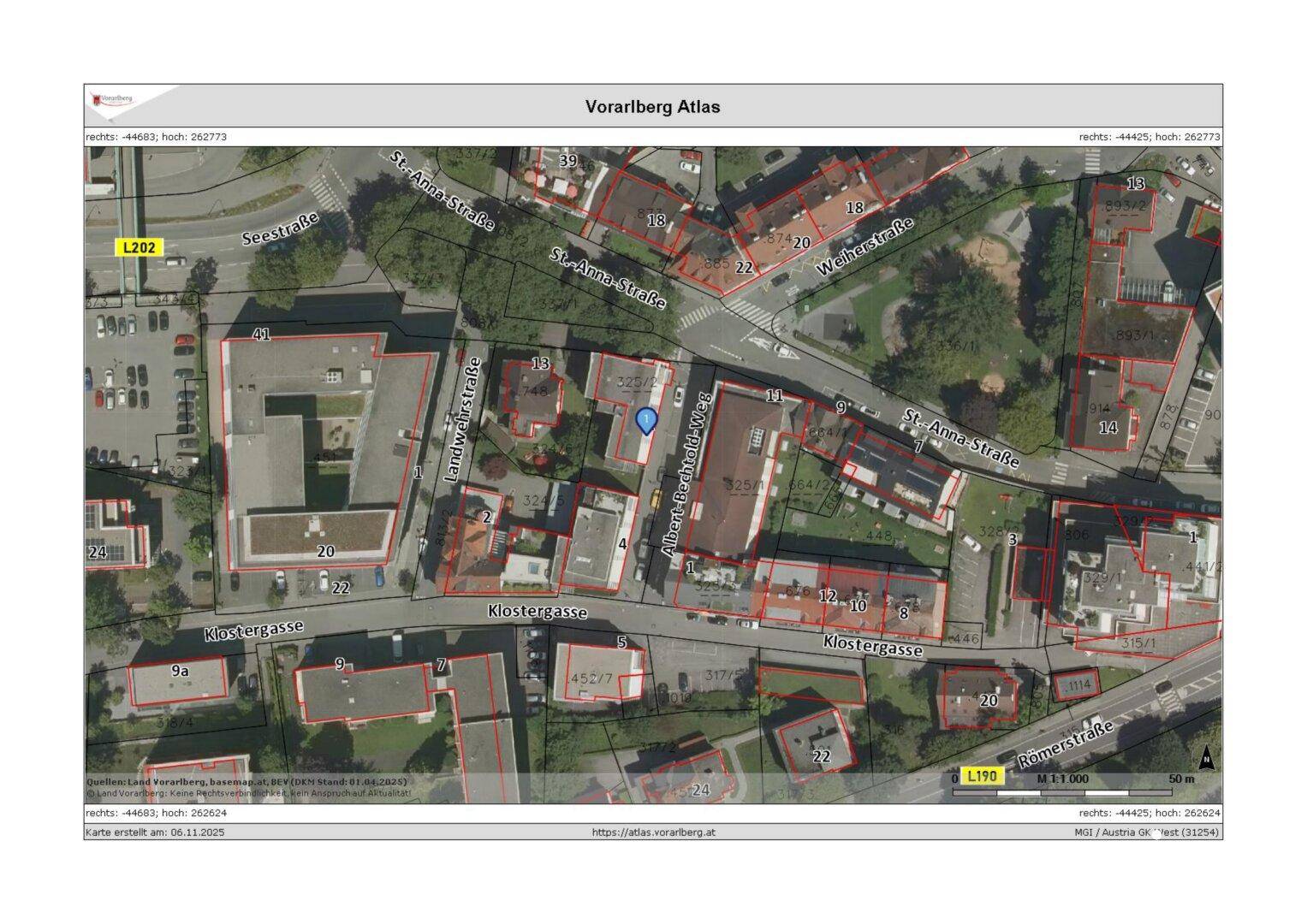
Task: Click house number 11 label
Action: 775,395
